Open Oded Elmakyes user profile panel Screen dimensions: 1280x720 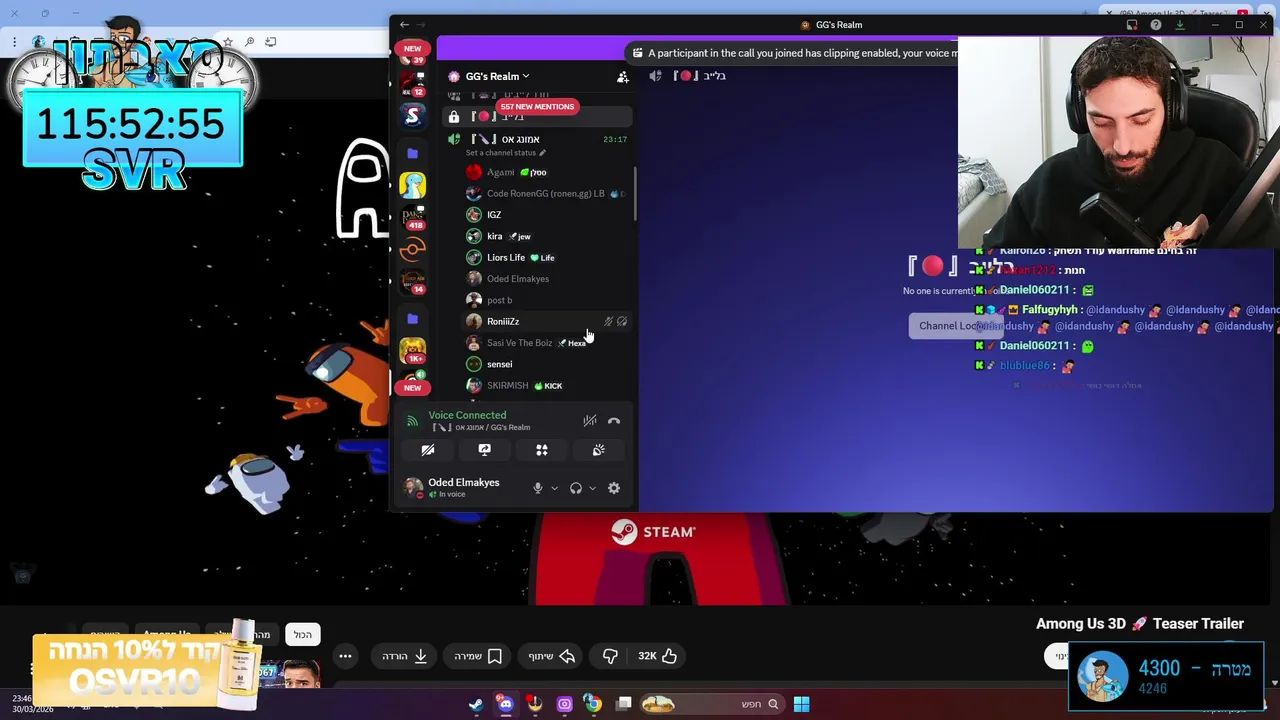[x=465, y=487]
